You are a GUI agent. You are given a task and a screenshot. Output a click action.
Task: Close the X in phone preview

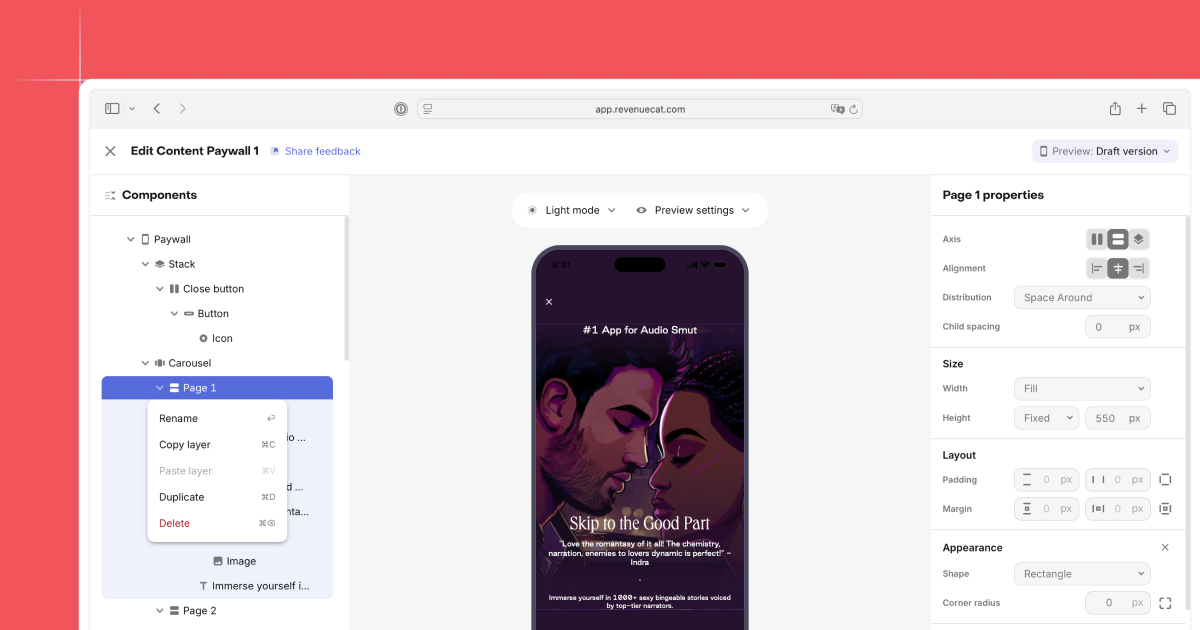(x=549, y=301)
